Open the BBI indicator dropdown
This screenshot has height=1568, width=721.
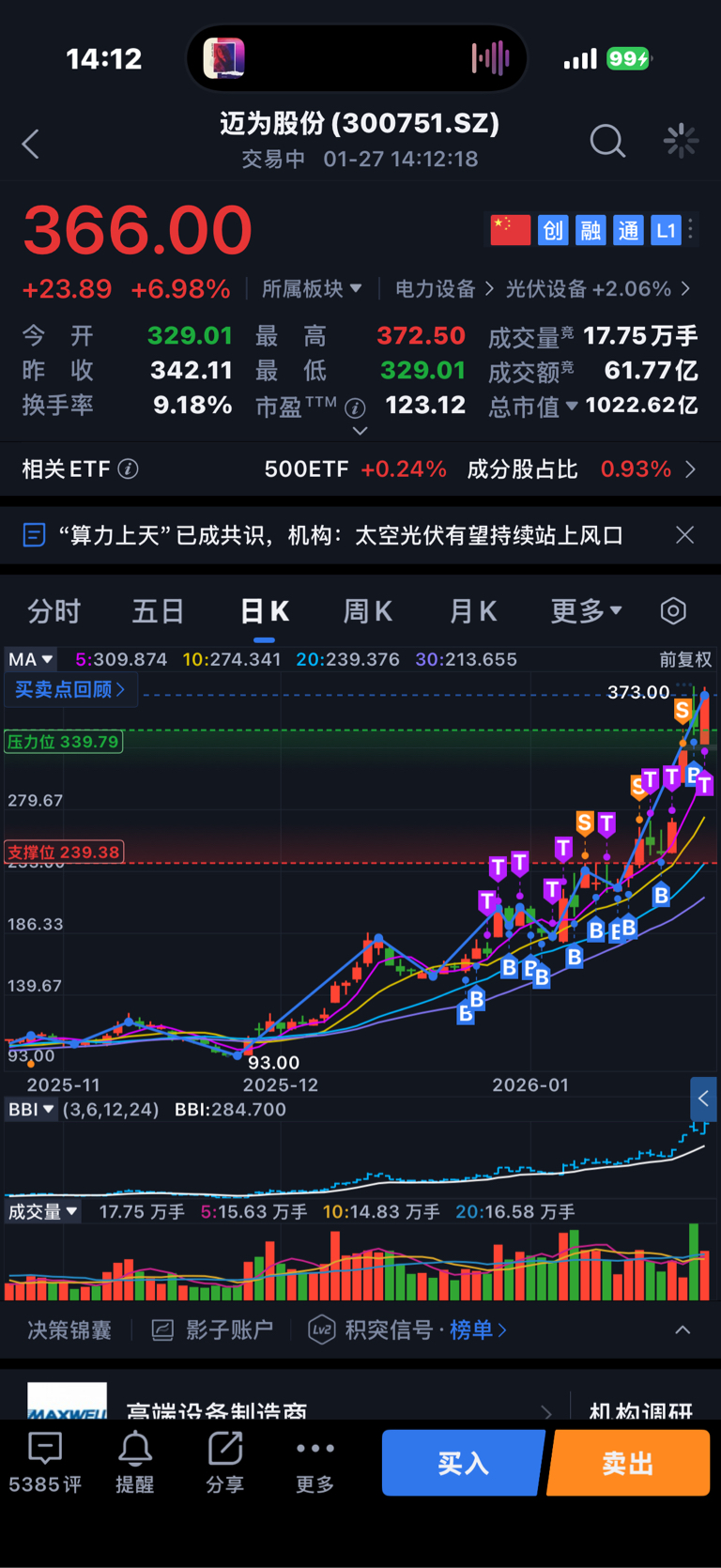tap(32, 1110)
